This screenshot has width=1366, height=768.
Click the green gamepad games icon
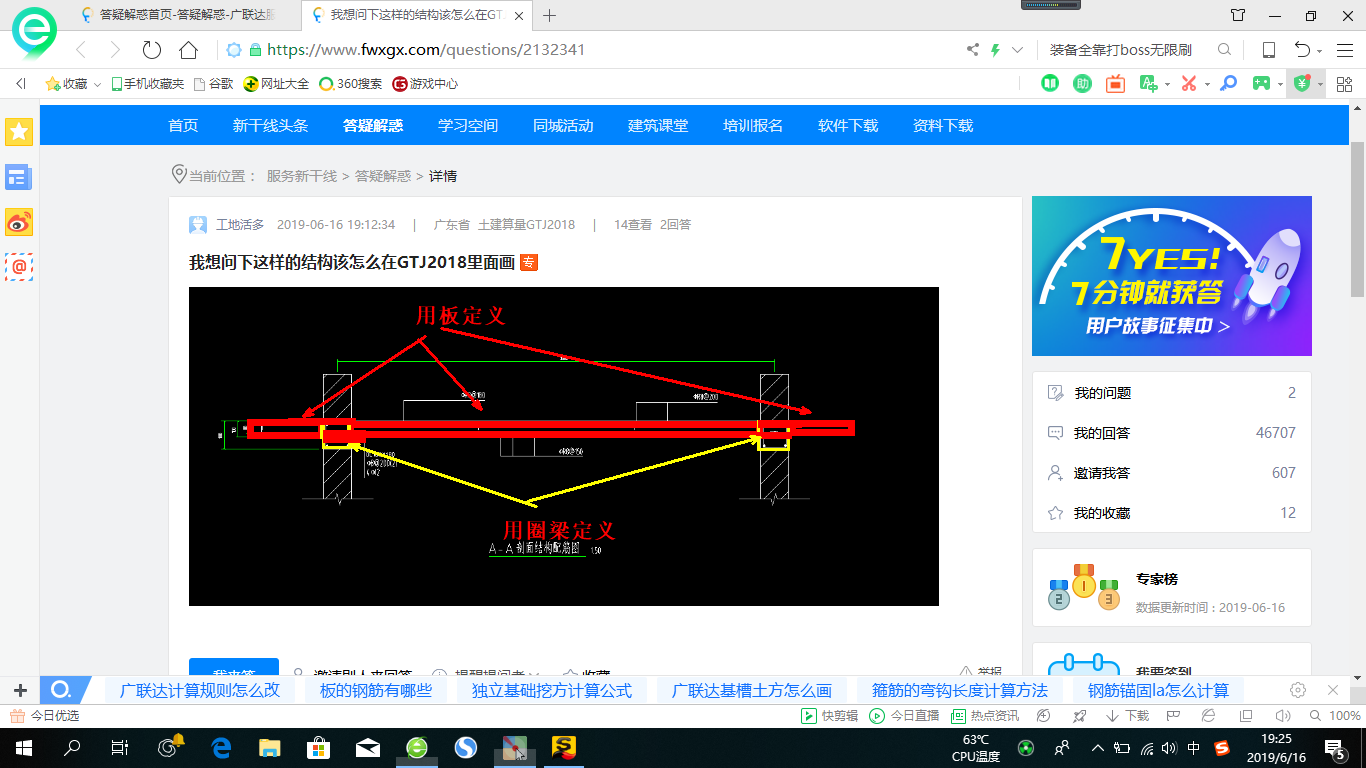[x=1262, y=83]
